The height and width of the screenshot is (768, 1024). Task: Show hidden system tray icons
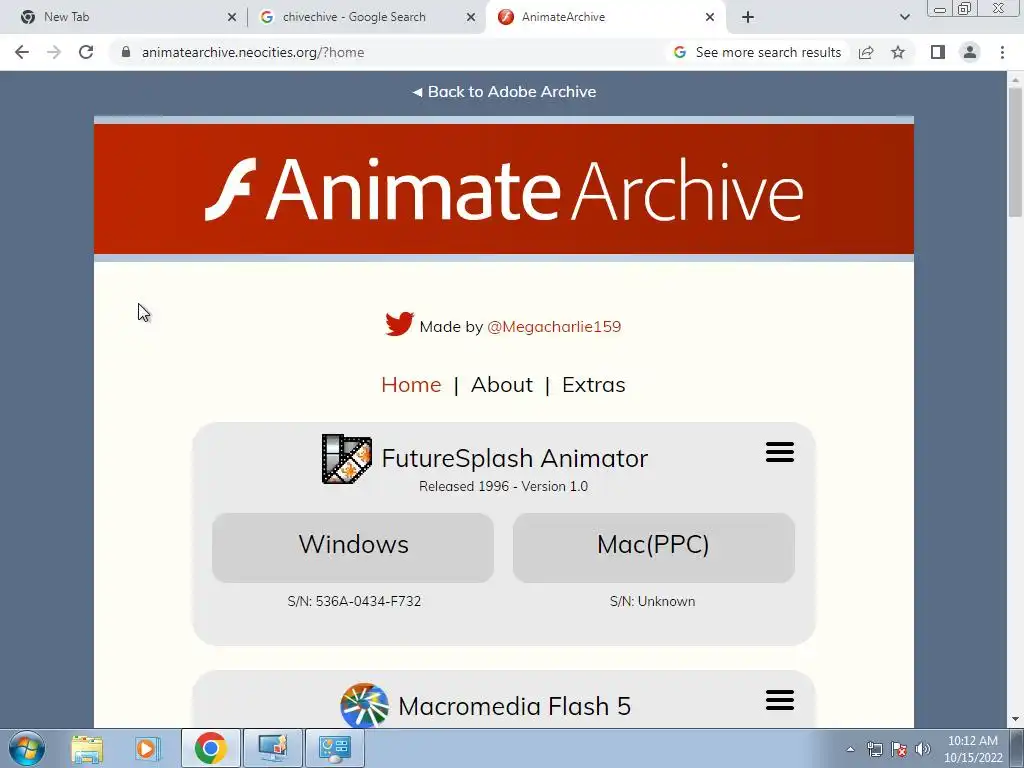coord(850,749)
